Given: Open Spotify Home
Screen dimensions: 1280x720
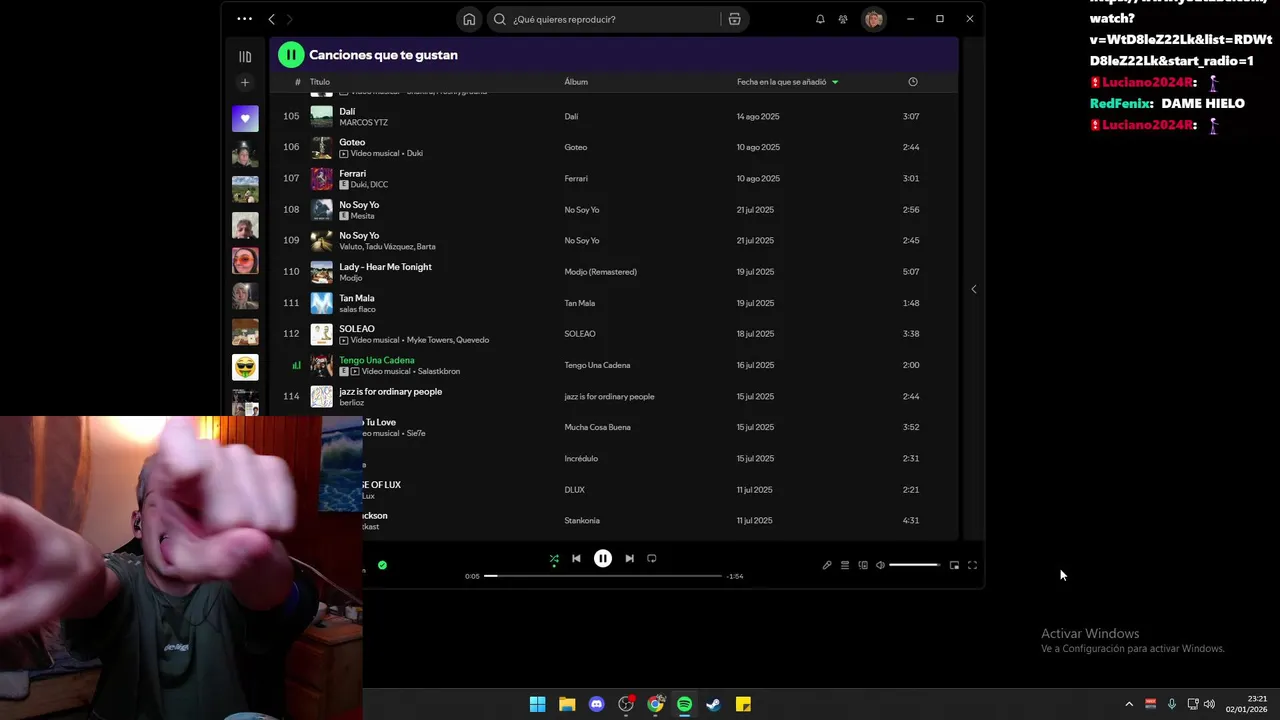Looking at the screenshot, I should [469, 19].
